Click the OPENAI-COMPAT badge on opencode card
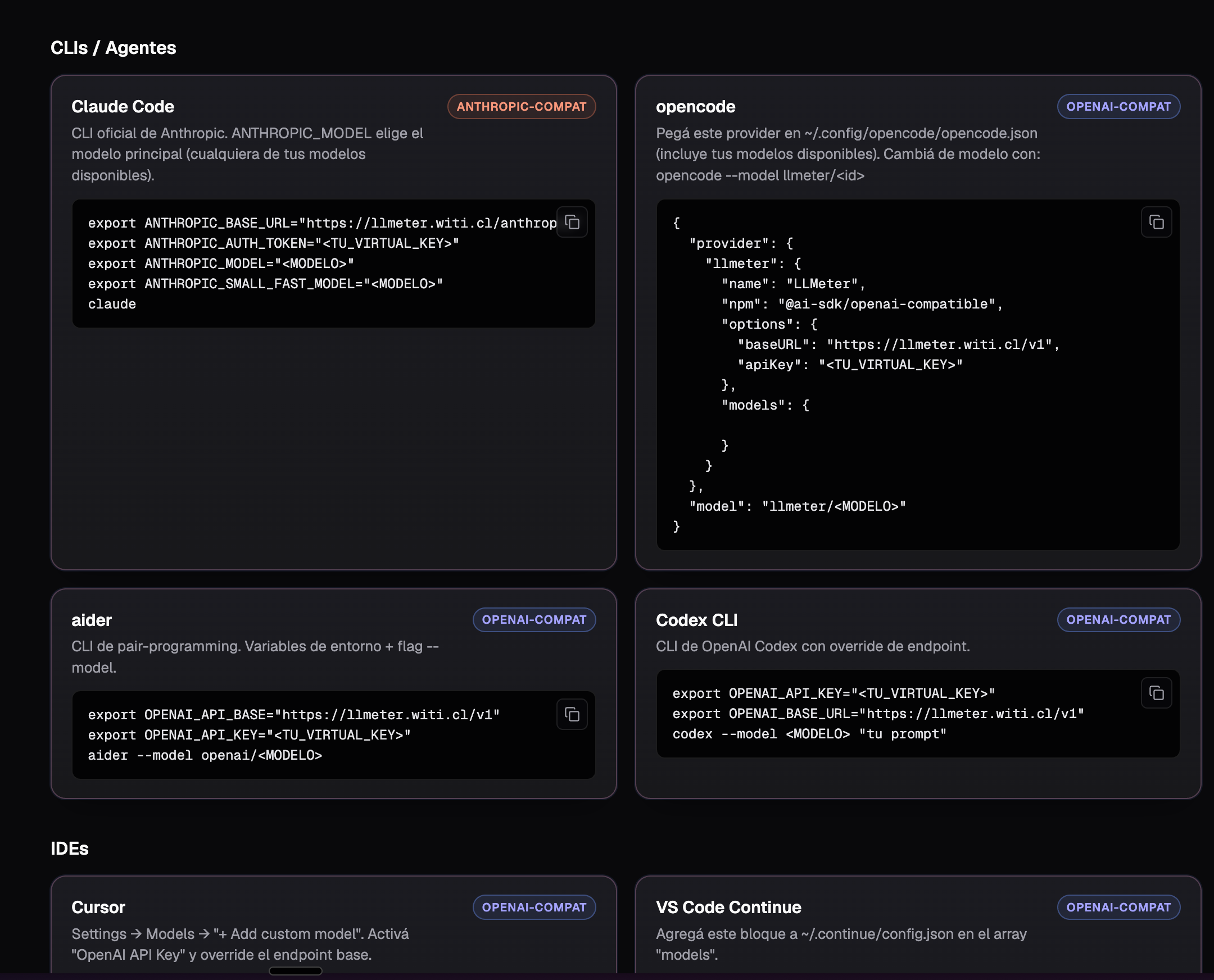The height and width of the screenshot is (980, 1214). pos(1118,107)
